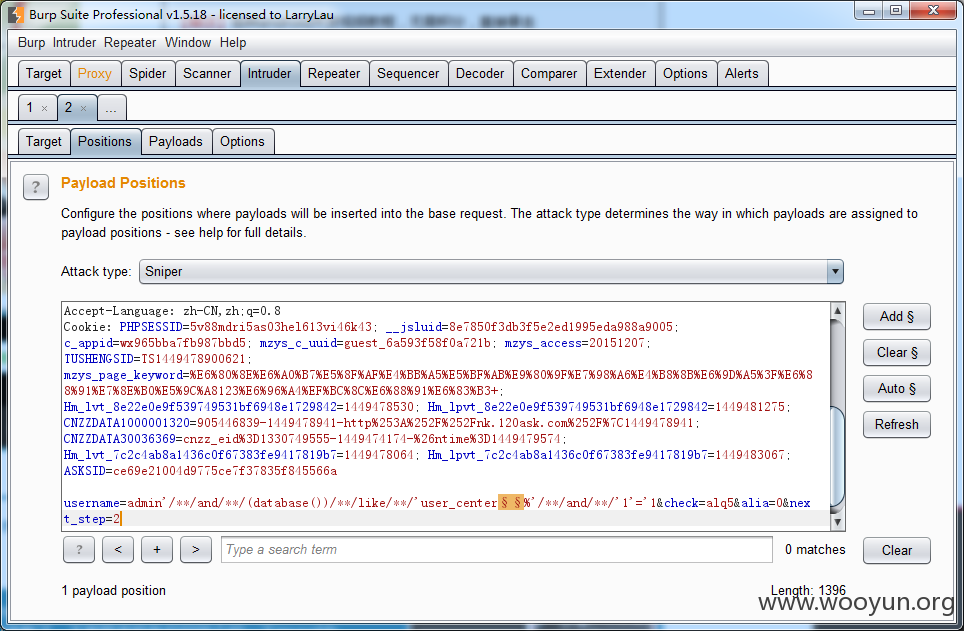The width and height of the screenshot is (964, 631).
Task: Click the Payload Positions help icon
Action: click(x=36, y=187)
